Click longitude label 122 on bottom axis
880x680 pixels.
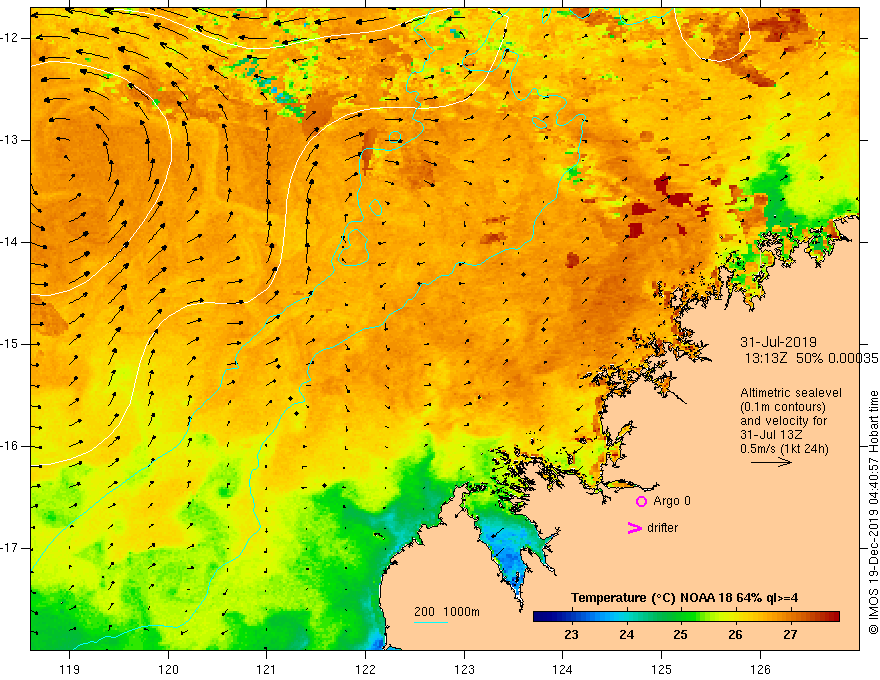365,669
